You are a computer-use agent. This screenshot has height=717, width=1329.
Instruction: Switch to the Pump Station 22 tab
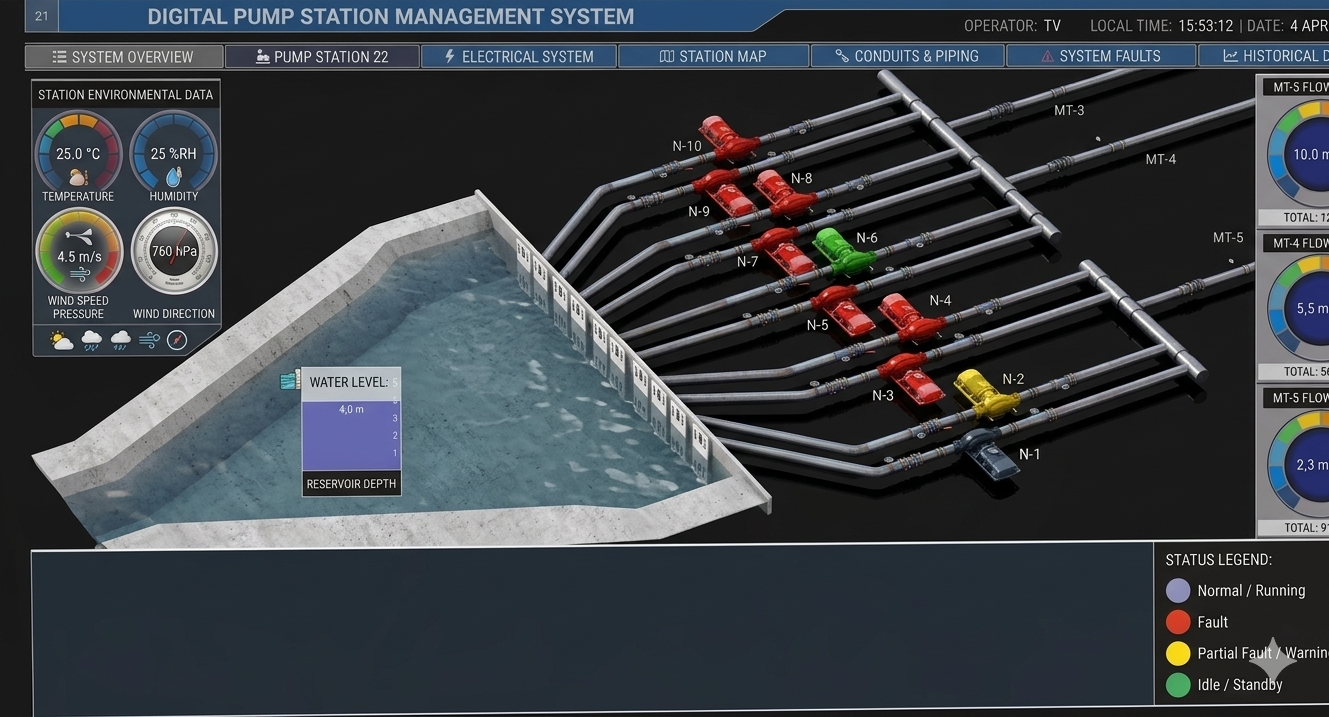coord(322,56)
